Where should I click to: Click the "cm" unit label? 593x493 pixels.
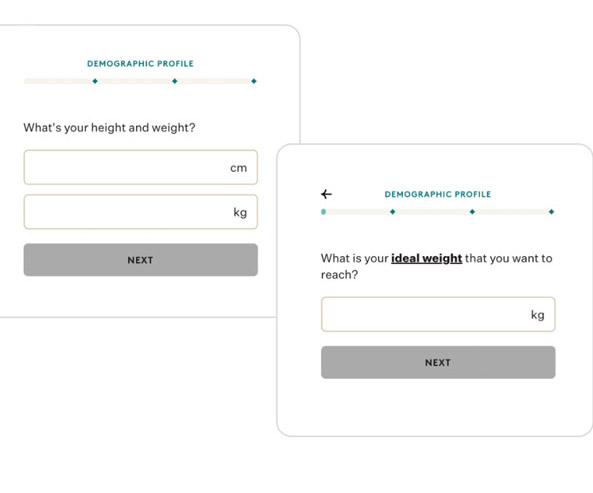point(239,168)
